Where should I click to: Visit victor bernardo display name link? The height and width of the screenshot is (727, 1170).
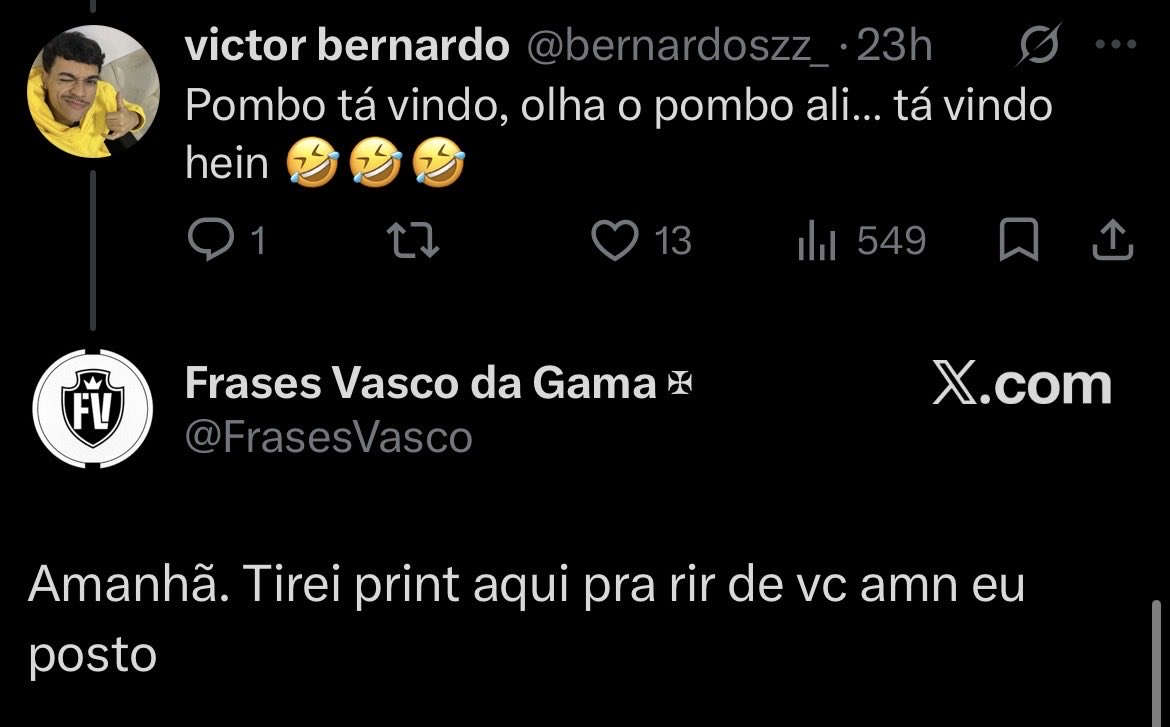(347, 46)
